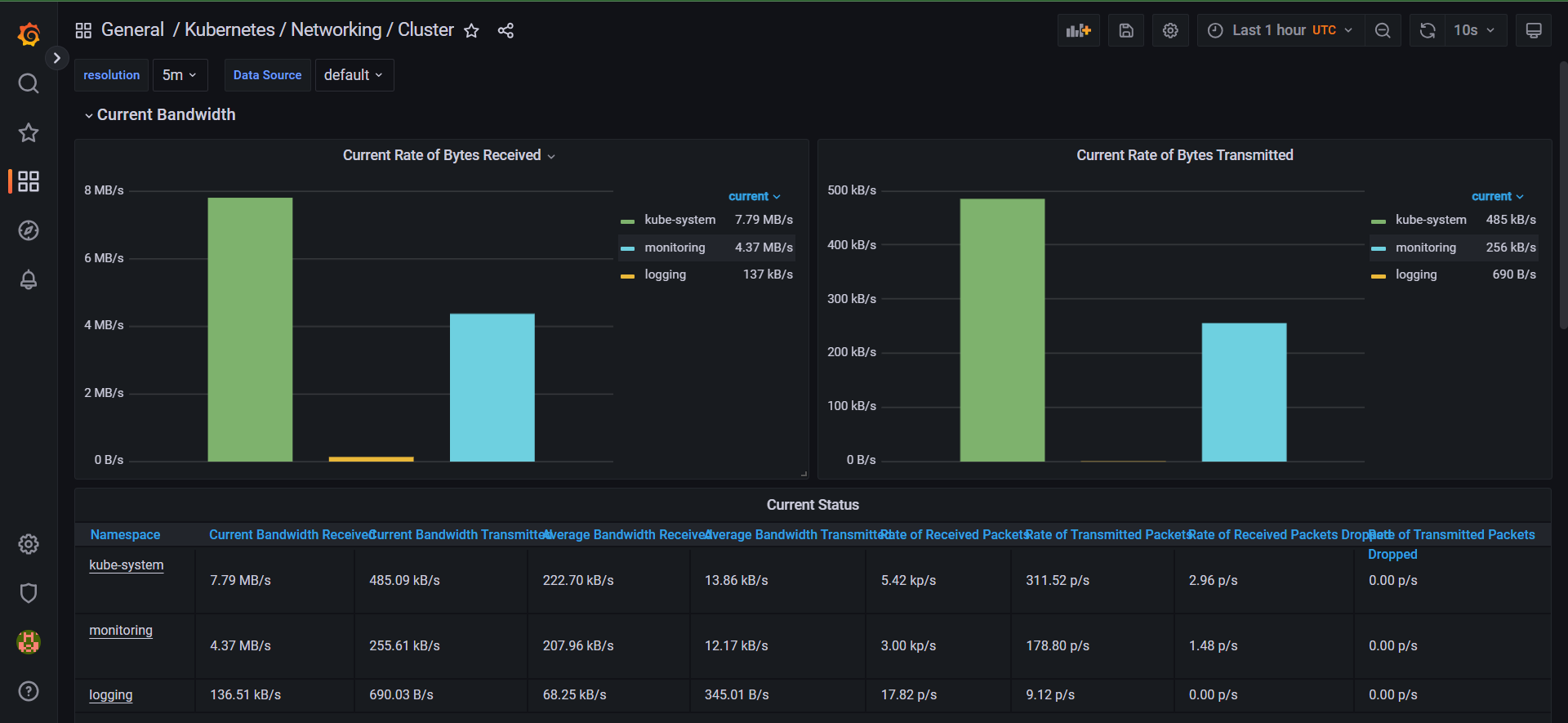The height and width of the screenshot is (723, 1568).
Task: Save the dashboard with the disk icon
Action: tap(1126, 30)
